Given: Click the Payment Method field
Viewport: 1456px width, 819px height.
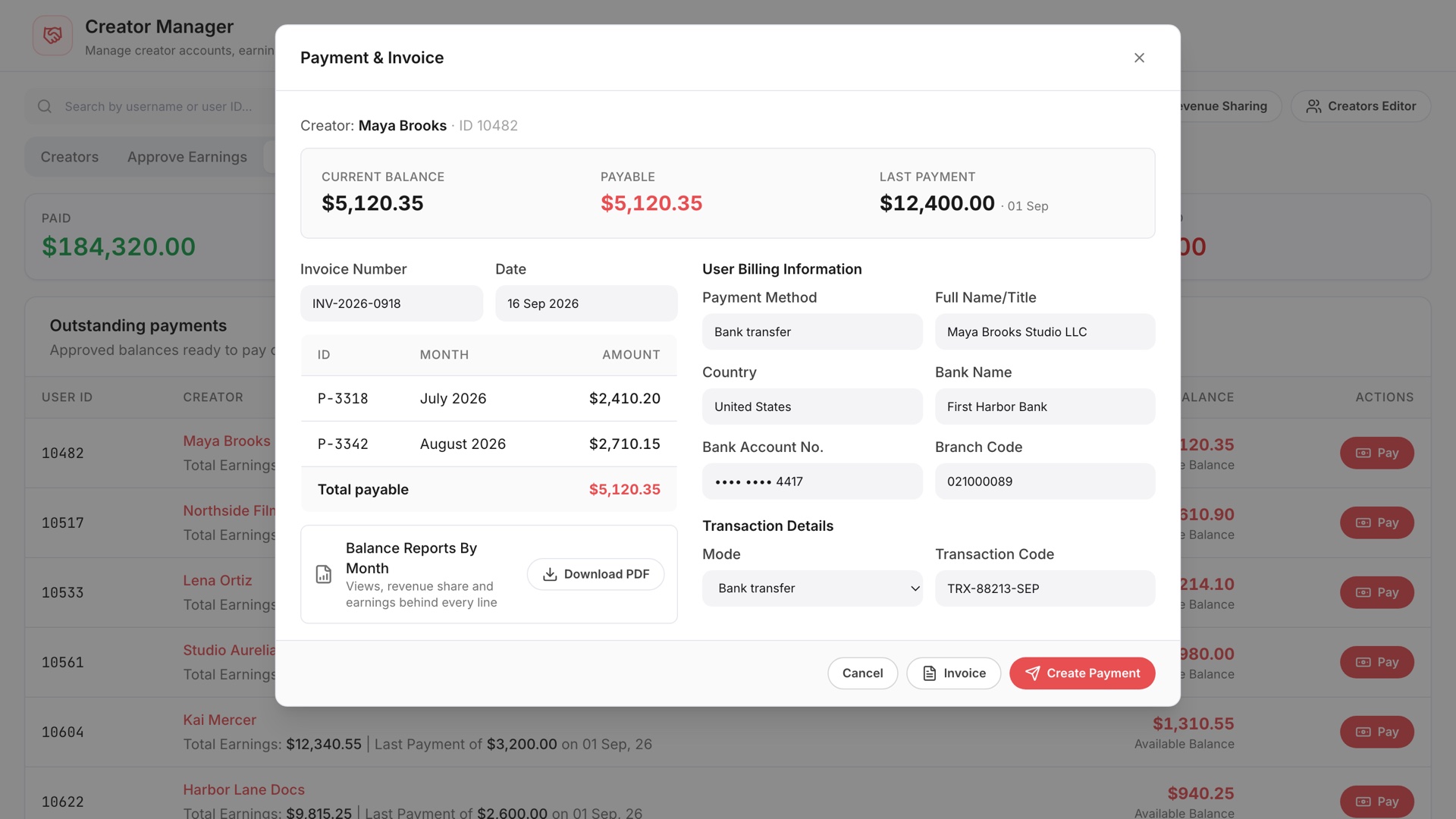Looking at the screenshot, I should [812, 331].
